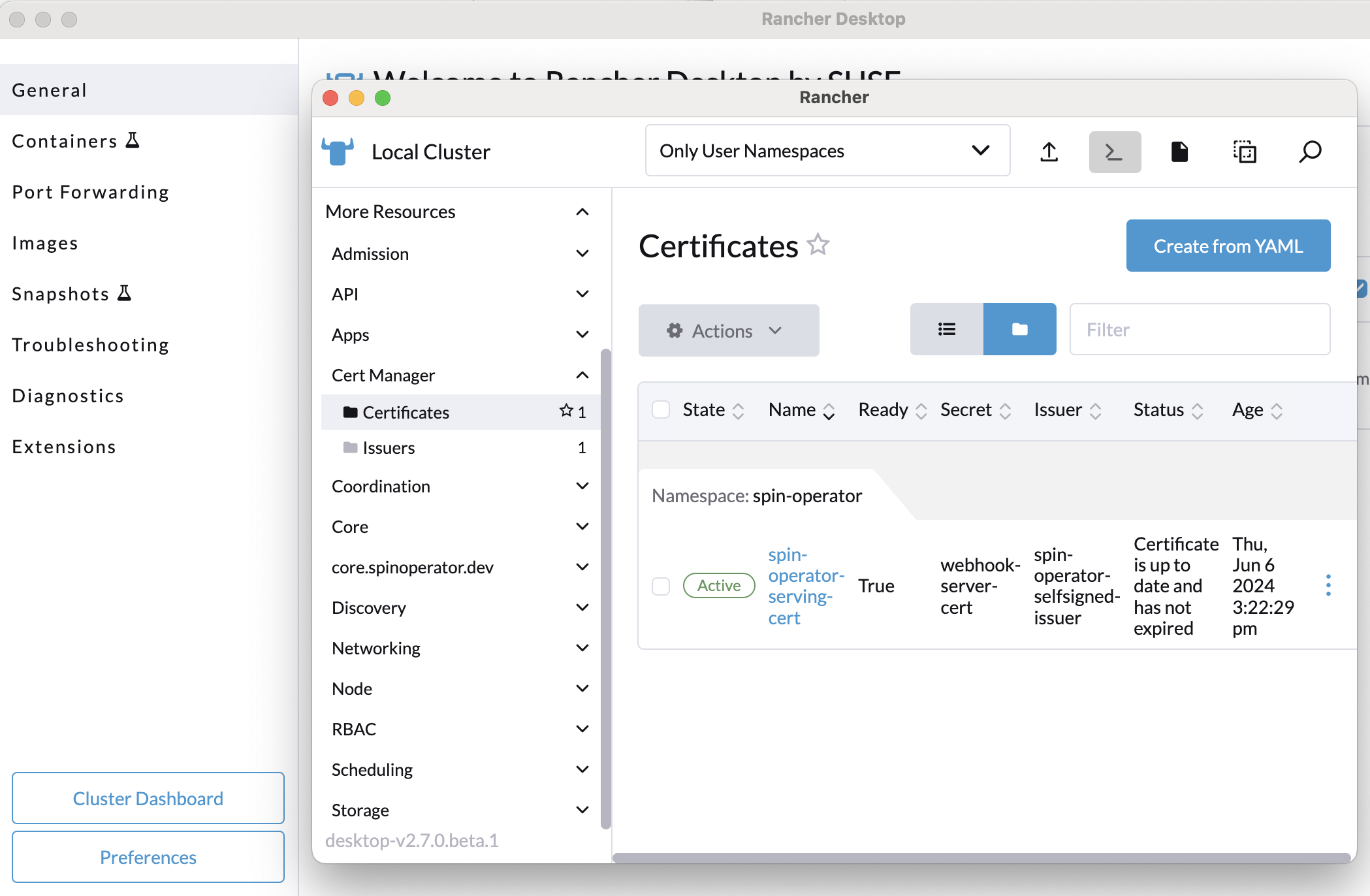Expand the Discovery group
1370x896 pixels.
pyautogui.click(x=582, y=607)
